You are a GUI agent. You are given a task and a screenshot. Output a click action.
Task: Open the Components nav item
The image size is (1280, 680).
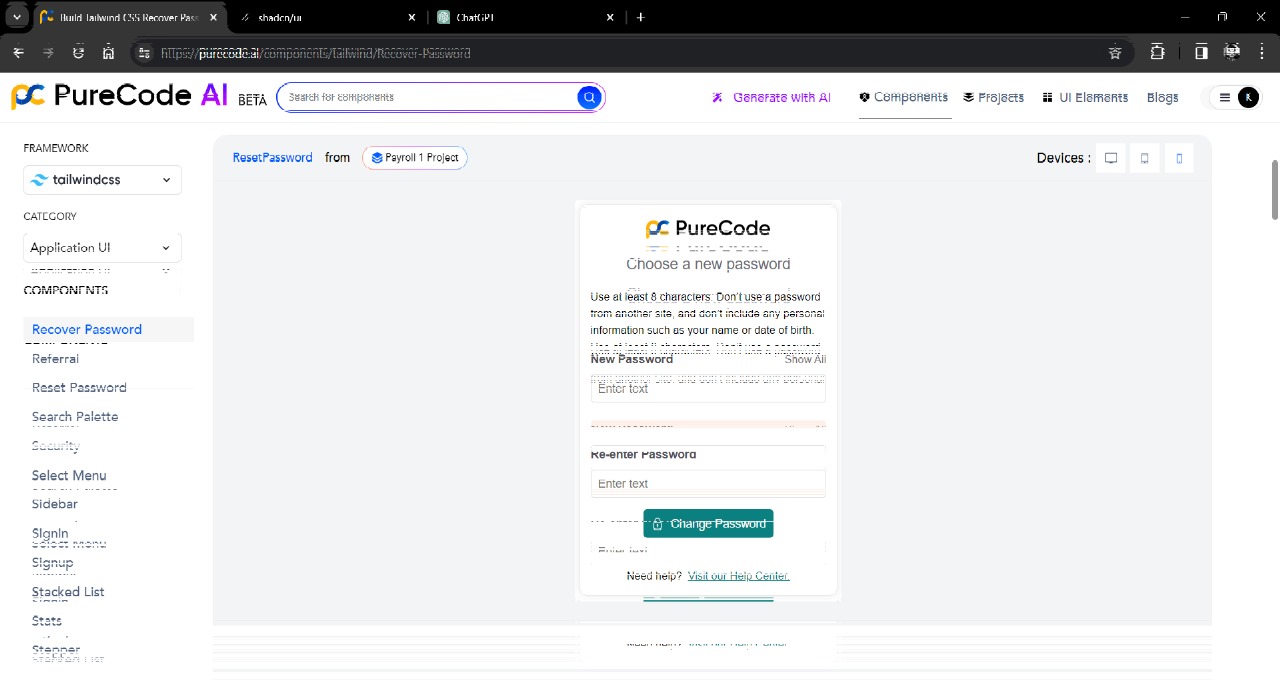pyautogui.click(x=904, y=97)
